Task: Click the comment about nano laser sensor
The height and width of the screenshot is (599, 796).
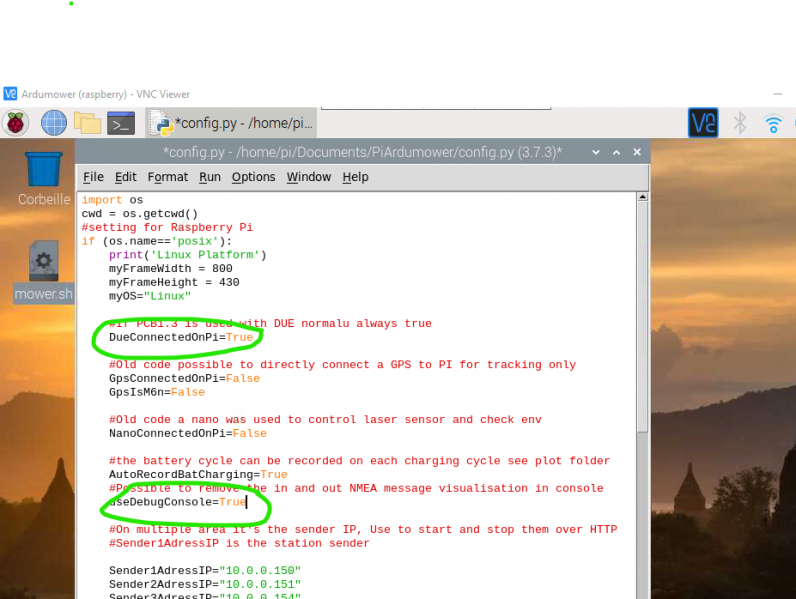Action: click(x=325, y=419)
